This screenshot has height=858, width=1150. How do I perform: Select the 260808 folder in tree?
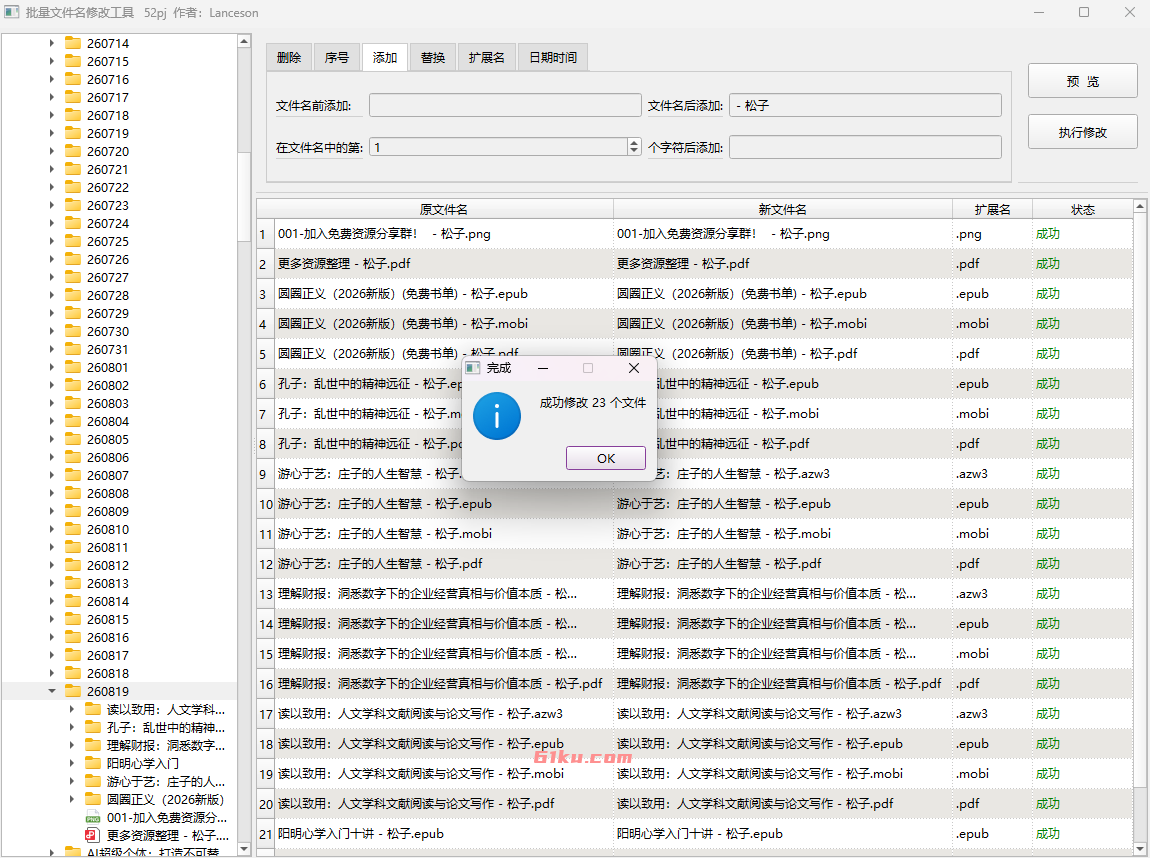pyautogui.click(x=108, y=494)
